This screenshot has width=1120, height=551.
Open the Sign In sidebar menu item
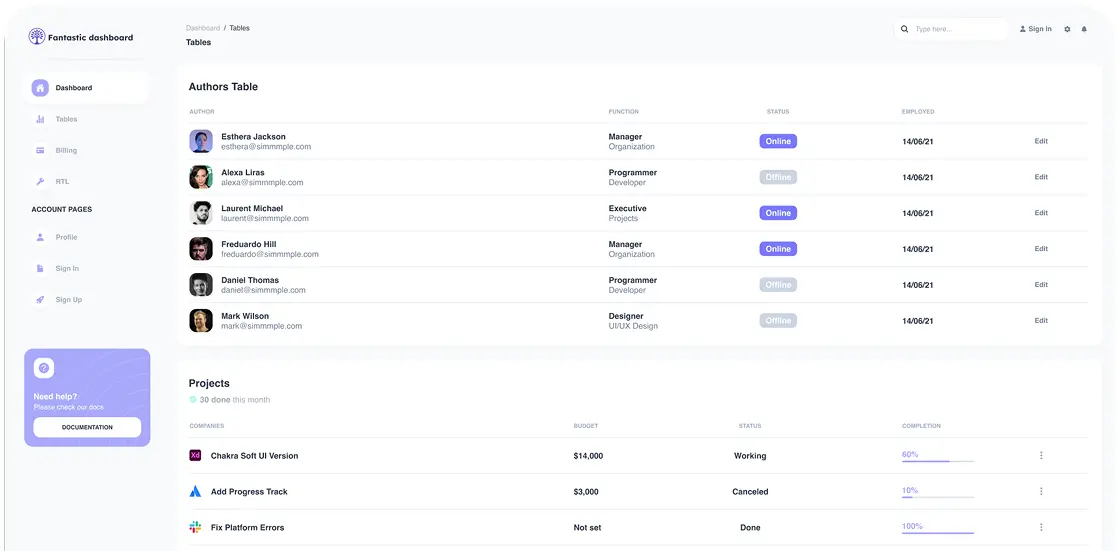[67, 269]
